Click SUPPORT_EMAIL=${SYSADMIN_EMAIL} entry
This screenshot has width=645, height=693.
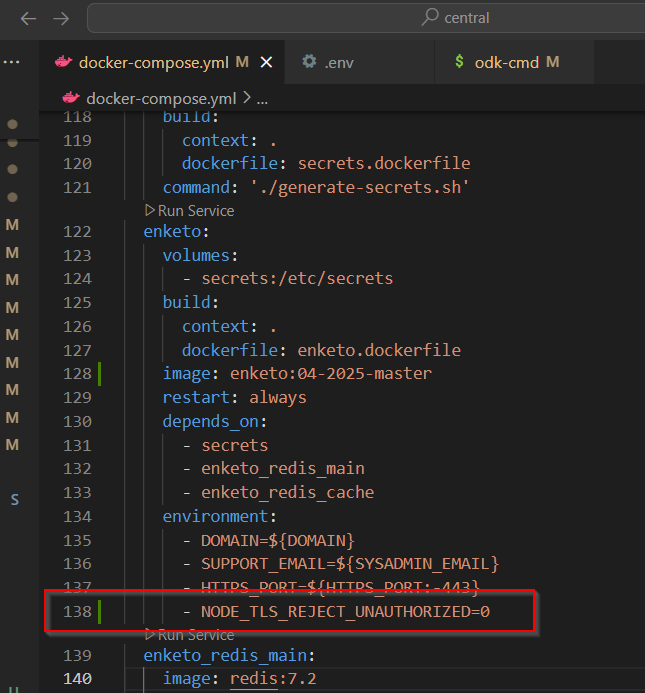coord(350,564)
